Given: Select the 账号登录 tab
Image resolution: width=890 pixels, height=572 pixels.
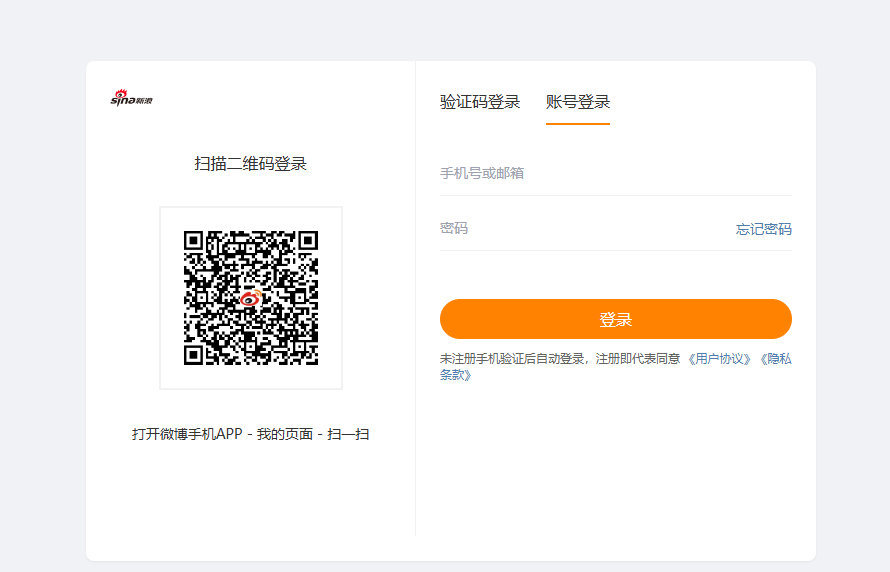Looking at the screenshot, I should click(577, 102).
